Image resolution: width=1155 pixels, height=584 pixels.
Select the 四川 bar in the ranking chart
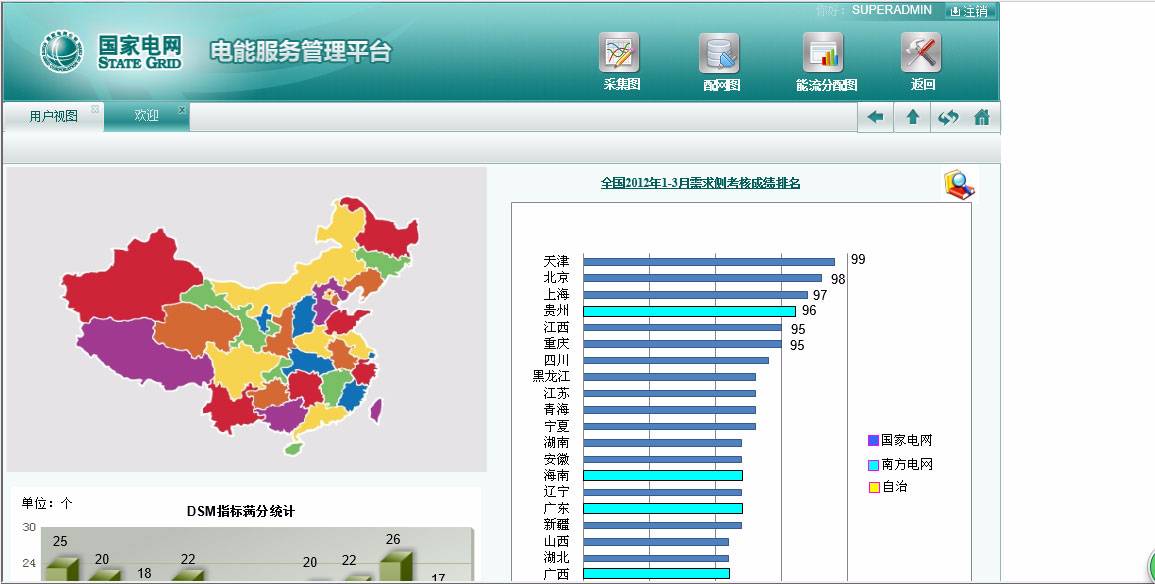coord(675,360)
